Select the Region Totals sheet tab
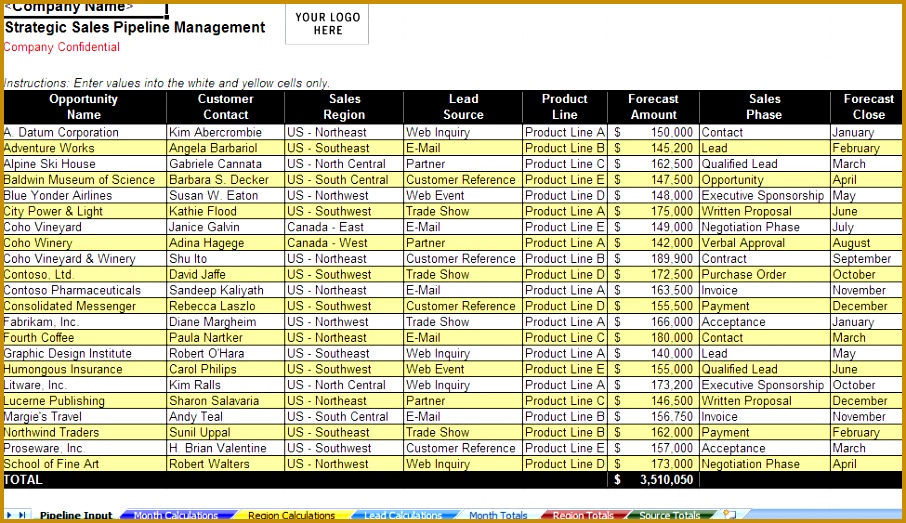The height and width of the screenshot is (523, 906). click(583, 515)
